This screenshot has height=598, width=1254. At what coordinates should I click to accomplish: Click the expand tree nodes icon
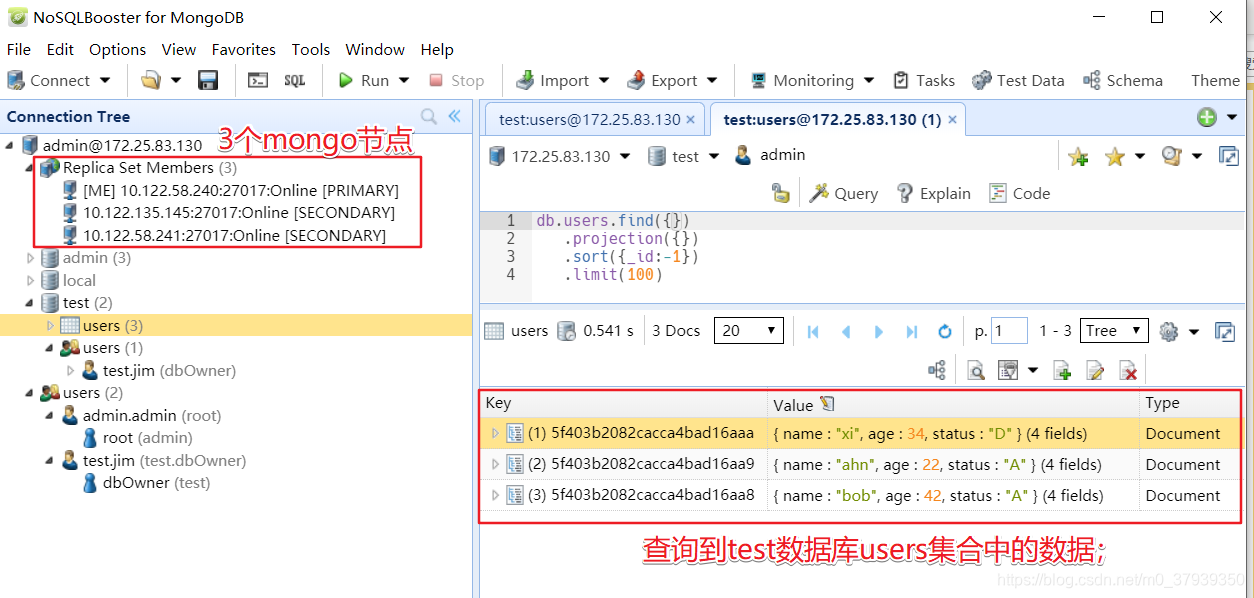pyautogui.click(x=937, y=371)
